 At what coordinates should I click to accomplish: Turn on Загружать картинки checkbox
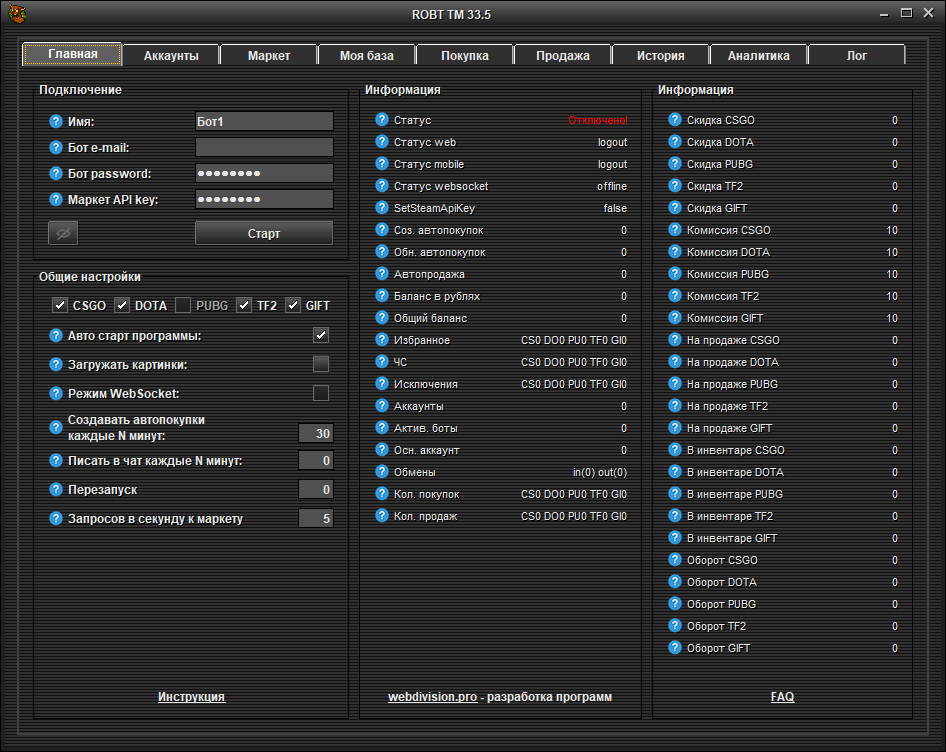pos(321,364)
